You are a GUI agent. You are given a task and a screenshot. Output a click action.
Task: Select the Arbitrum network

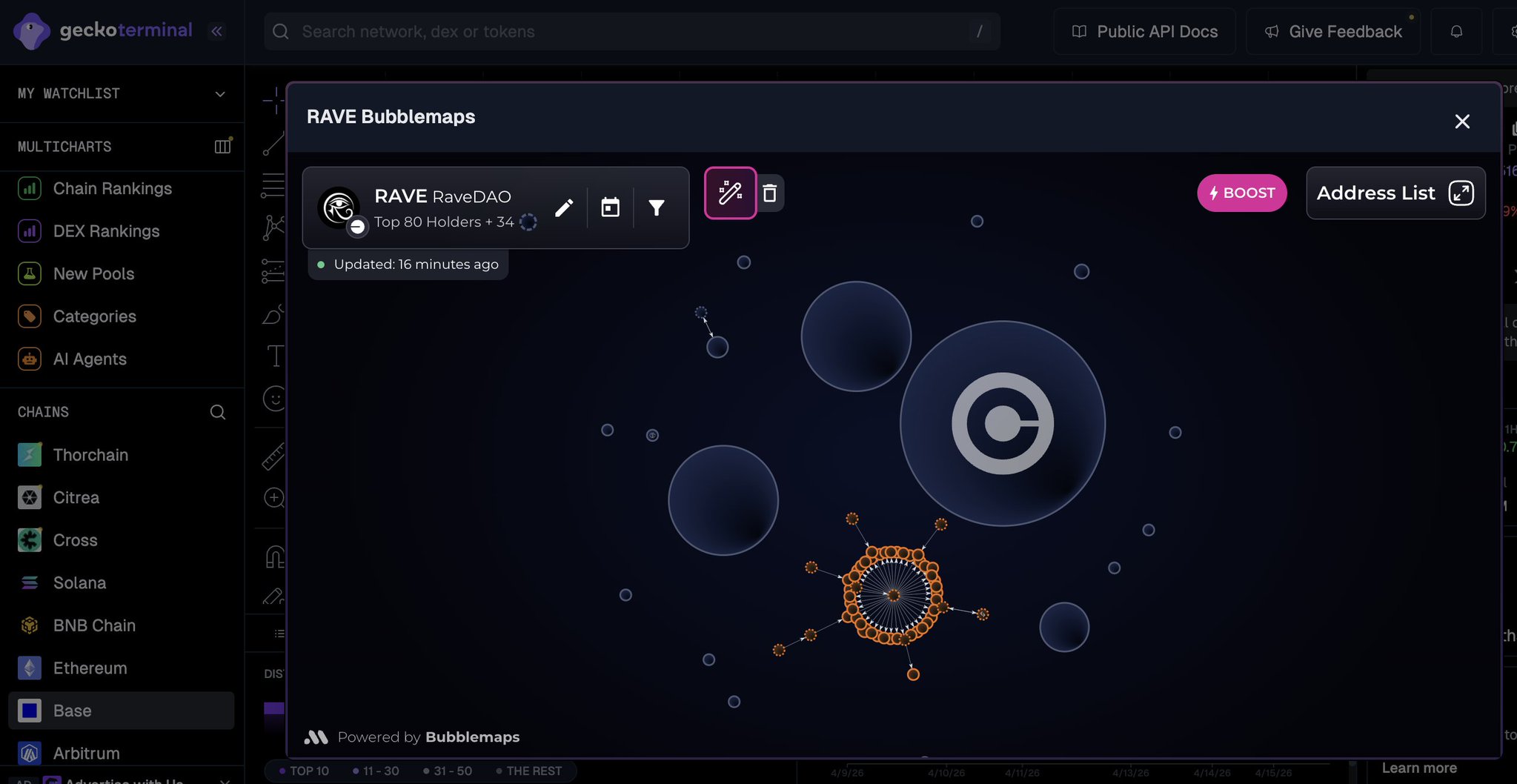(x=122, y=754)
